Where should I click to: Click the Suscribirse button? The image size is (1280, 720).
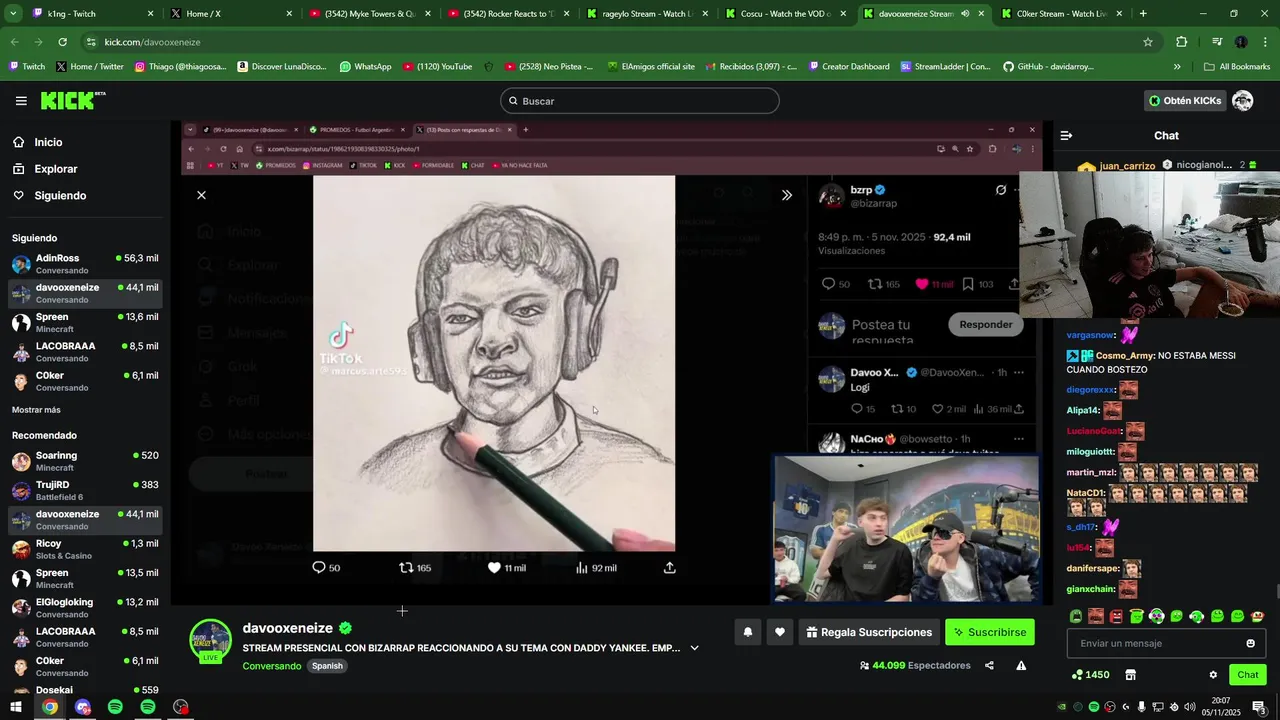pos(990,632)
